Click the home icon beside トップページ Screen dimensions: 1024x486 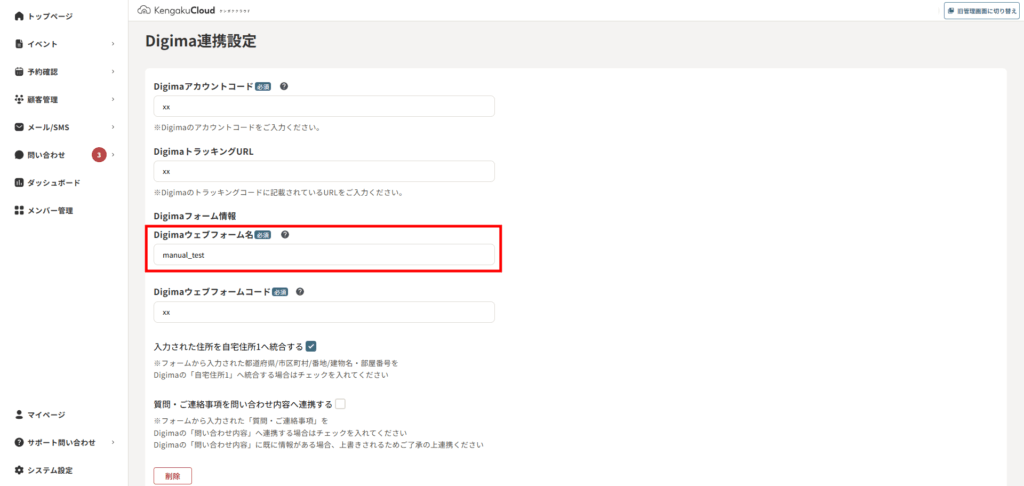point(19,16)
